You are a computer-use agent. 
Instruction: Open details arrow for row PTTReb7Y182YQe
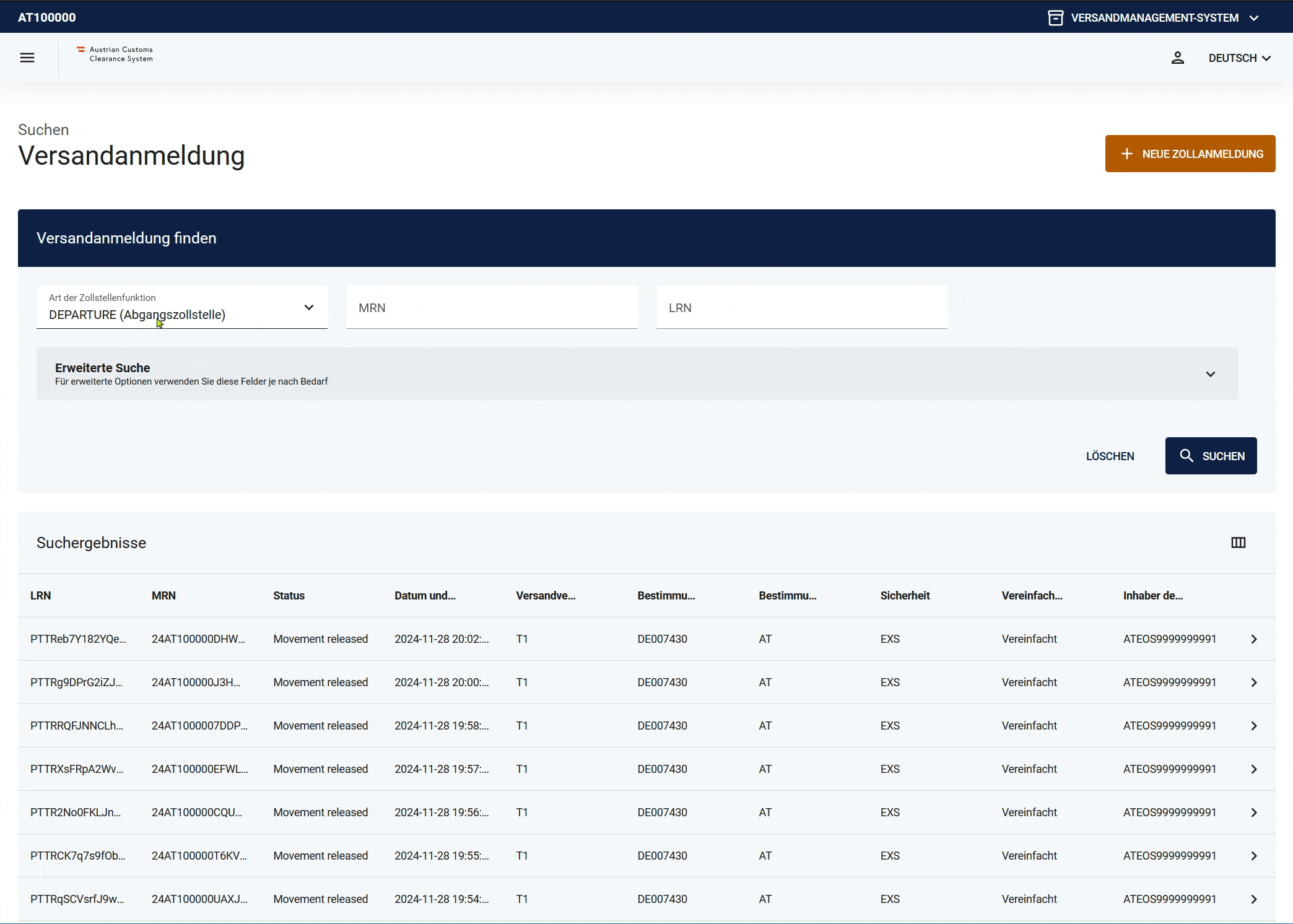(x=1253, y=639)
